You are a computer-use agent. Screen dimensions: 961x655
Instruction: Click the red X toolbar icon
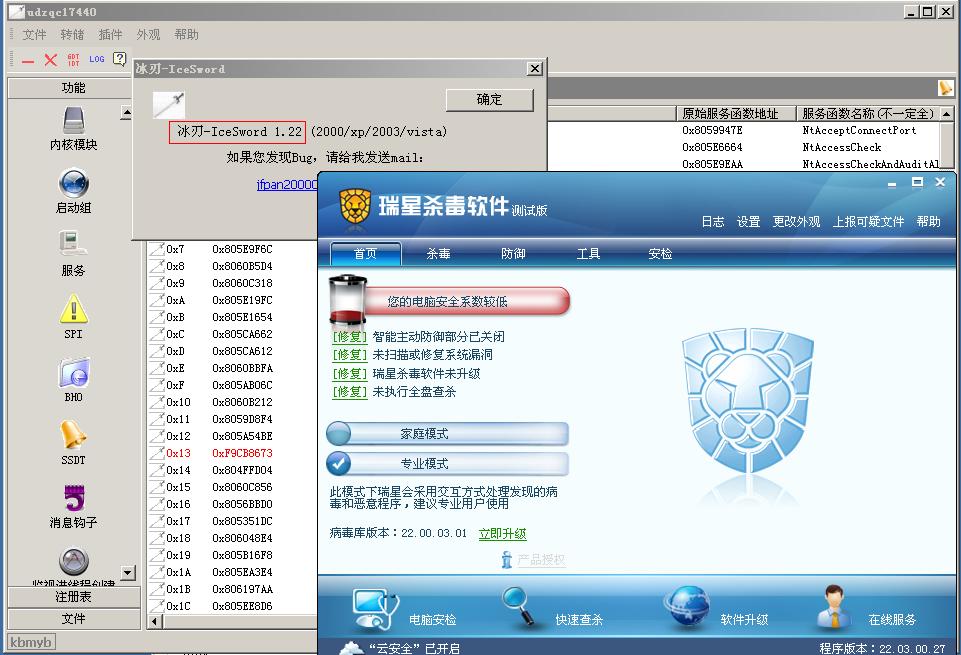click(x=51, y=59)
